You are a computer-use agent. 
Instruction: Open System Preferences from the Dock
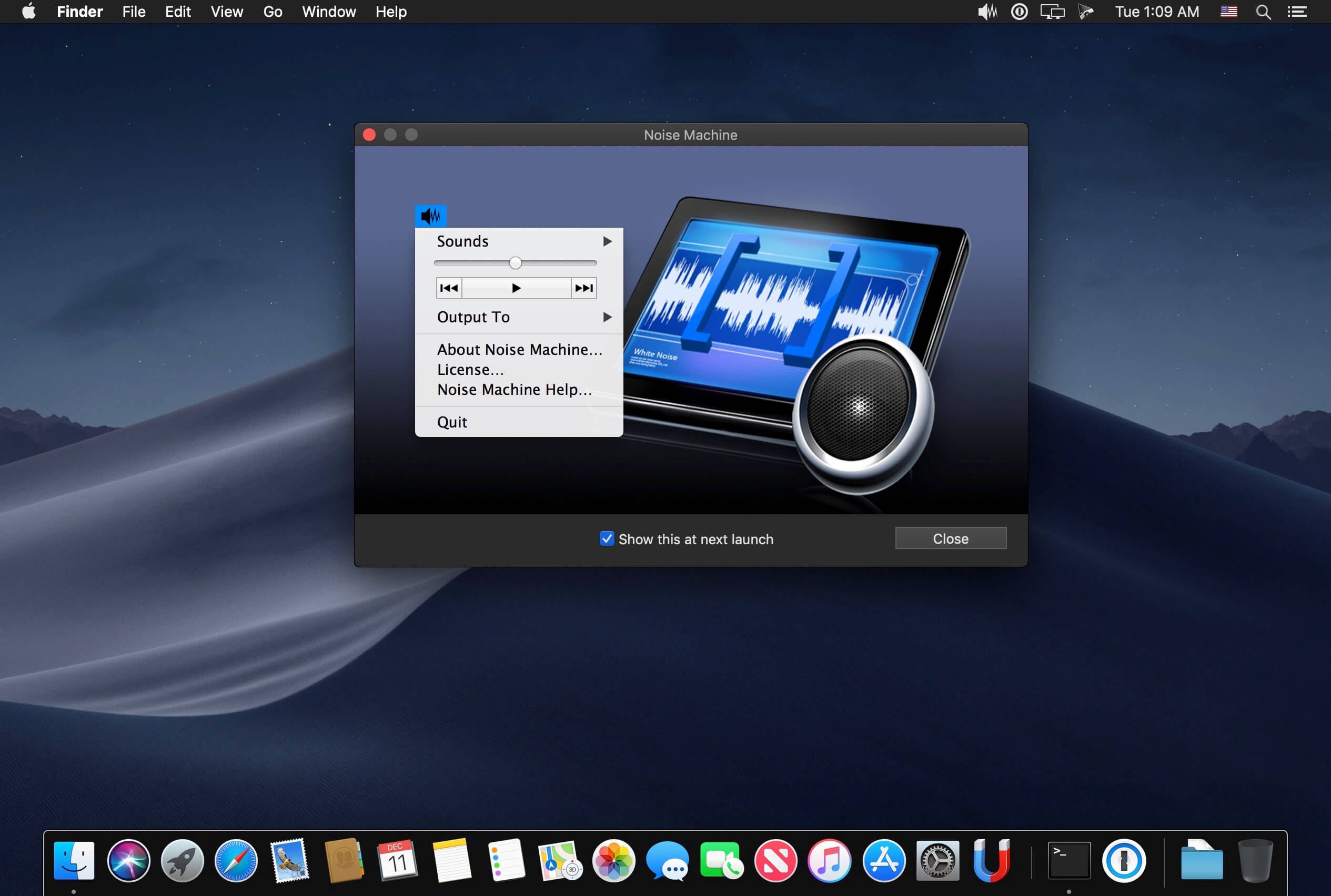pyautogui.click(x=937, y=860)
